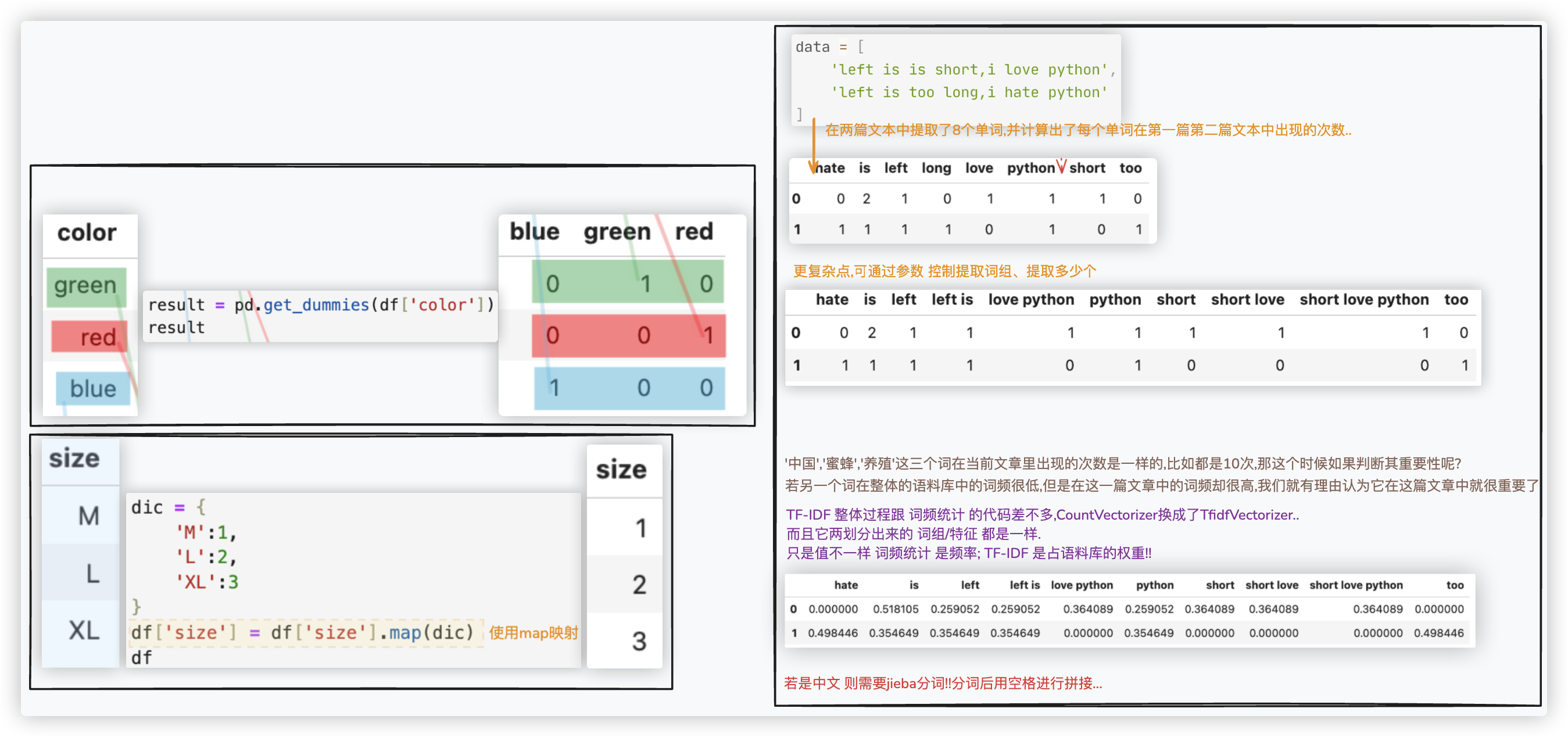The image size is (1568, 737).
Task: Click the orange '使用map映射' annotation
Action: click(x=533, y=632)
